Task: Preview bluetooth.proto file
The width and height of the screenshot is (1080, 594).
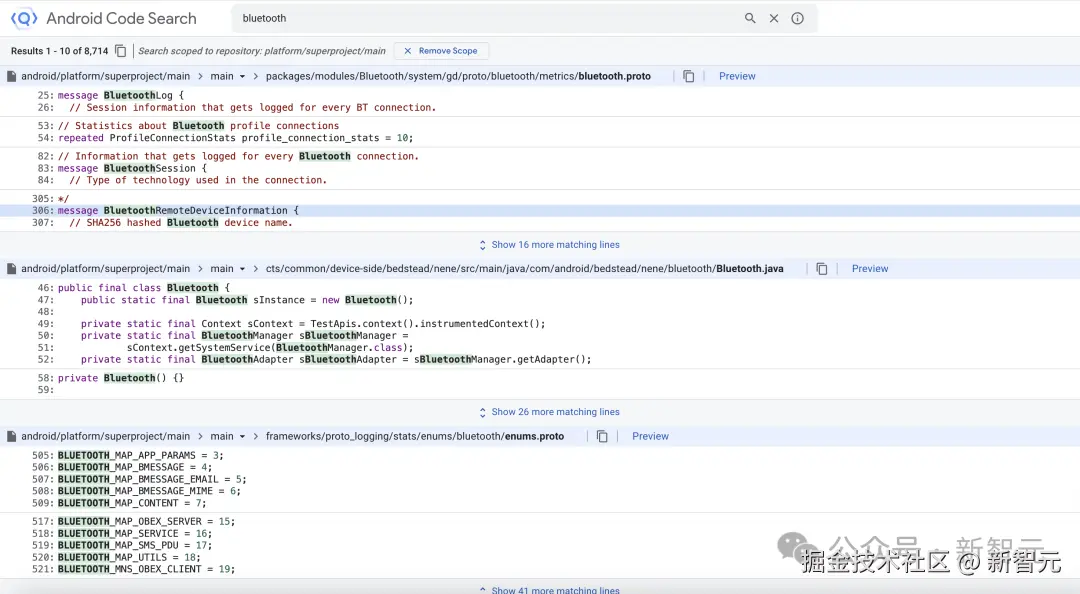Action: click(x=737, y=76)
